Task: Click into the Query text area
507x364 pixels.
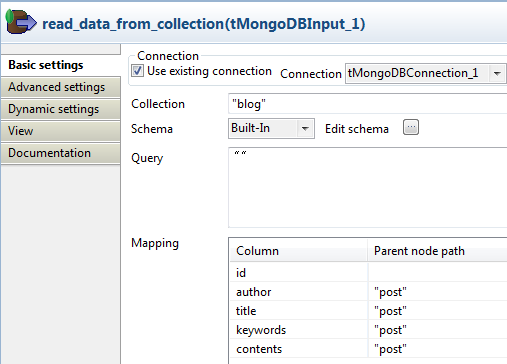Action: coord(367,188)
